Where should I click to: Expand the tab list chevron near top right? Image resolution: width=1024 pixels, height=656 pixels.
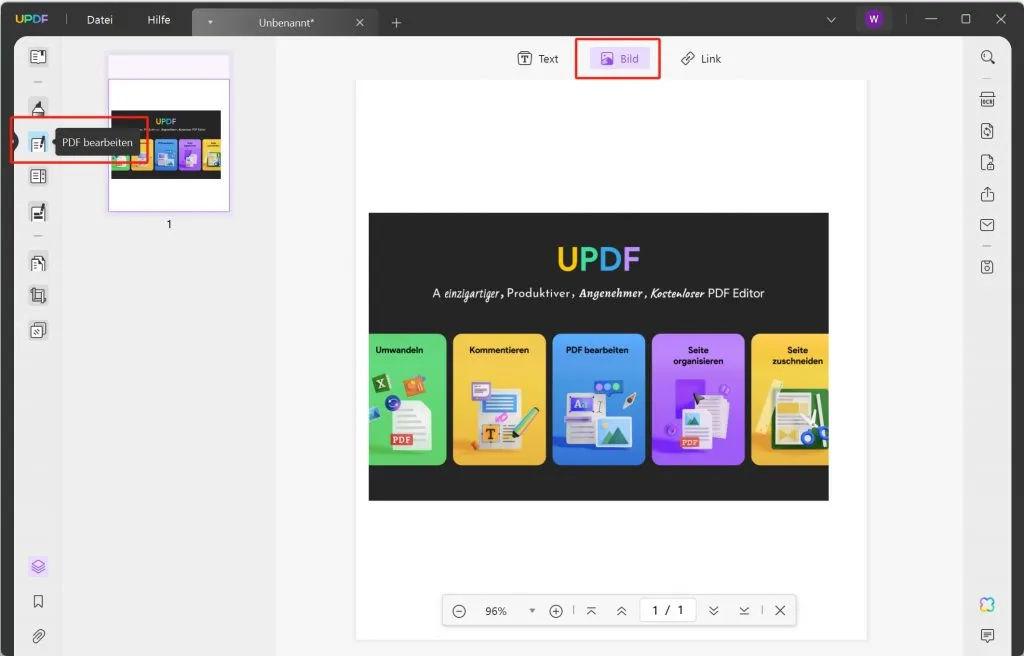pyautogui.click(x=832, y=19)
